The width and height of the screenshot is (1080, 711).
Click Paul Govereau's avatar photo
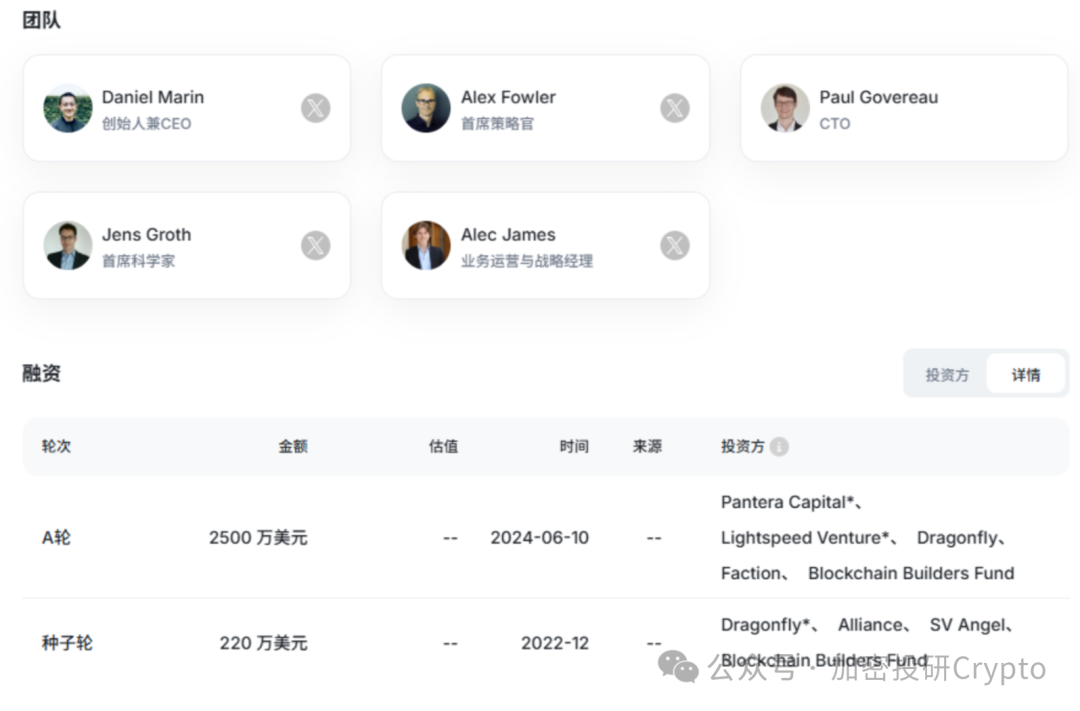click(785, 108)
